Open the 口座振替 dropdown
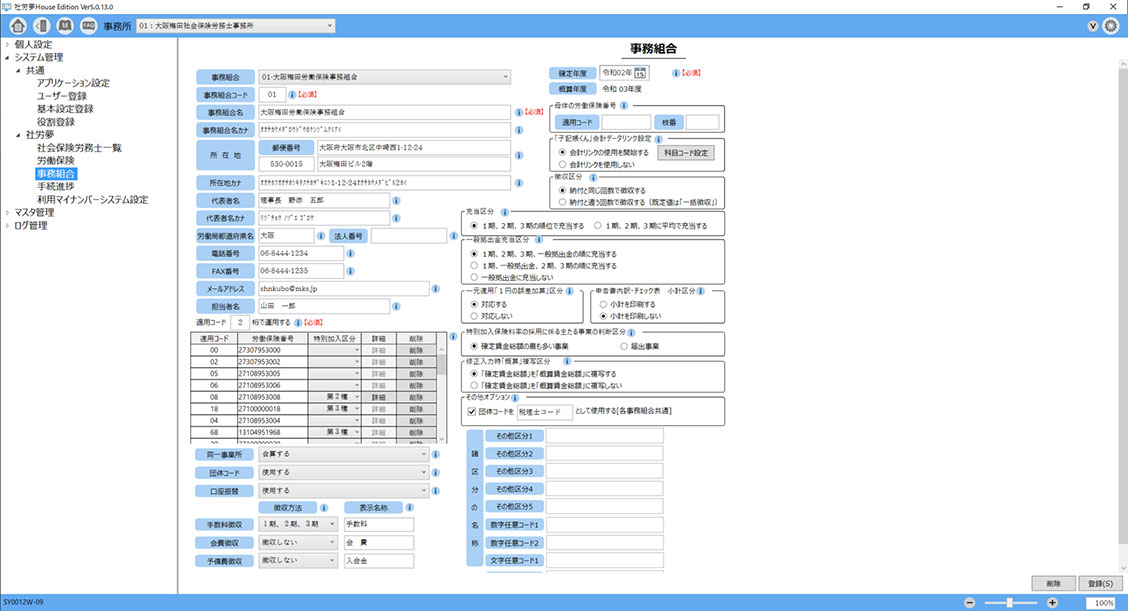The image size is (1128, 611). click(344, 491)
